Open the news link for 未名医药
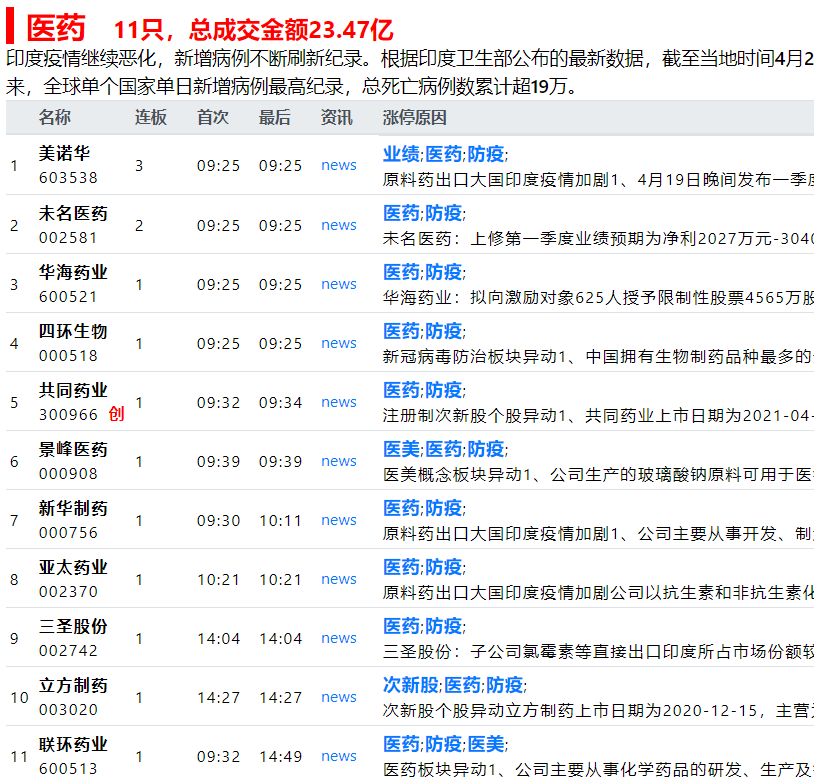Screen dimensions: 814x782 [x=338, y=226]
